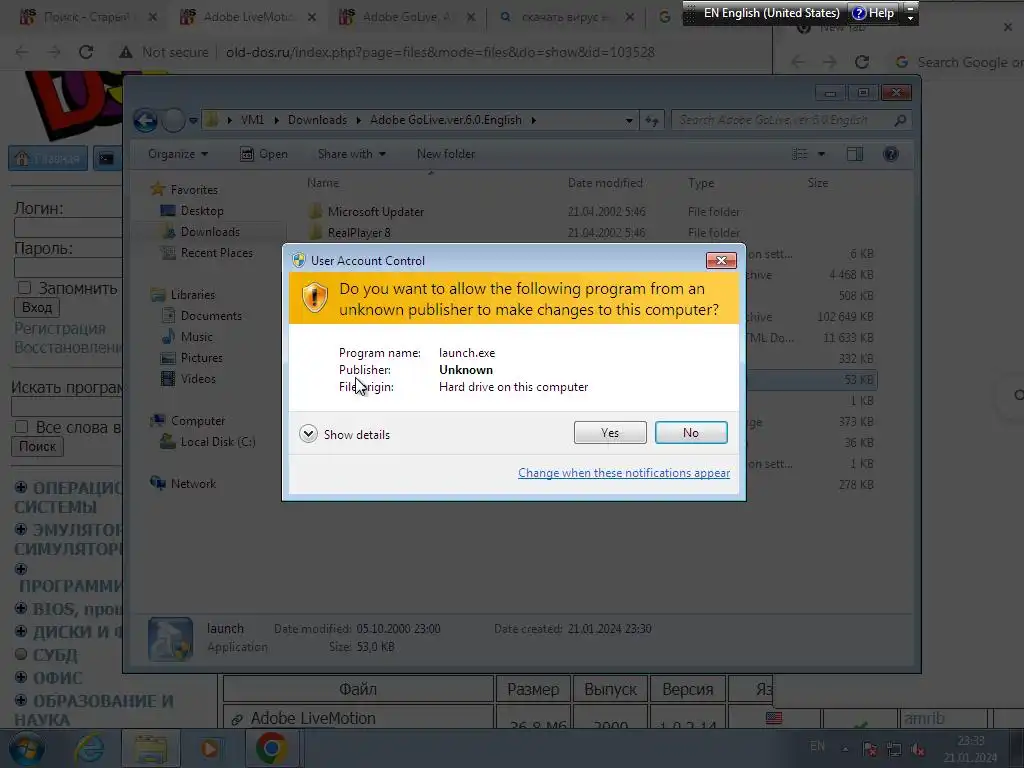Close the User Account Control dialog

pos(721,261)
